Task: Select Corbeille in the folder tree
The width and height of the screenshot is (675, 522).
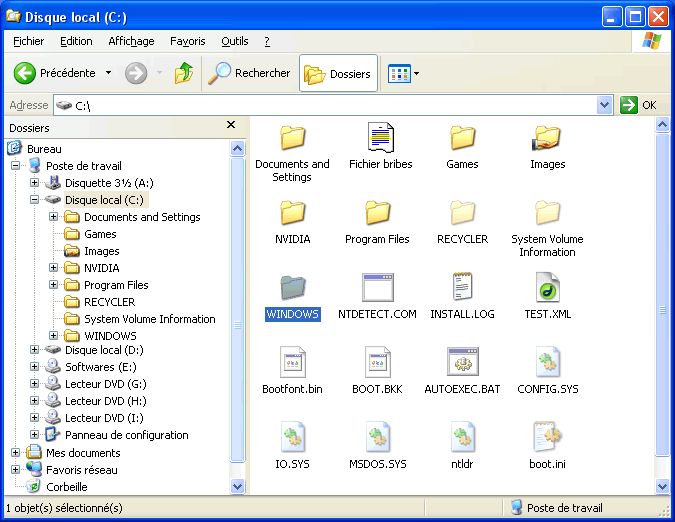Action: pyautogui.click(x=67, y=487)
